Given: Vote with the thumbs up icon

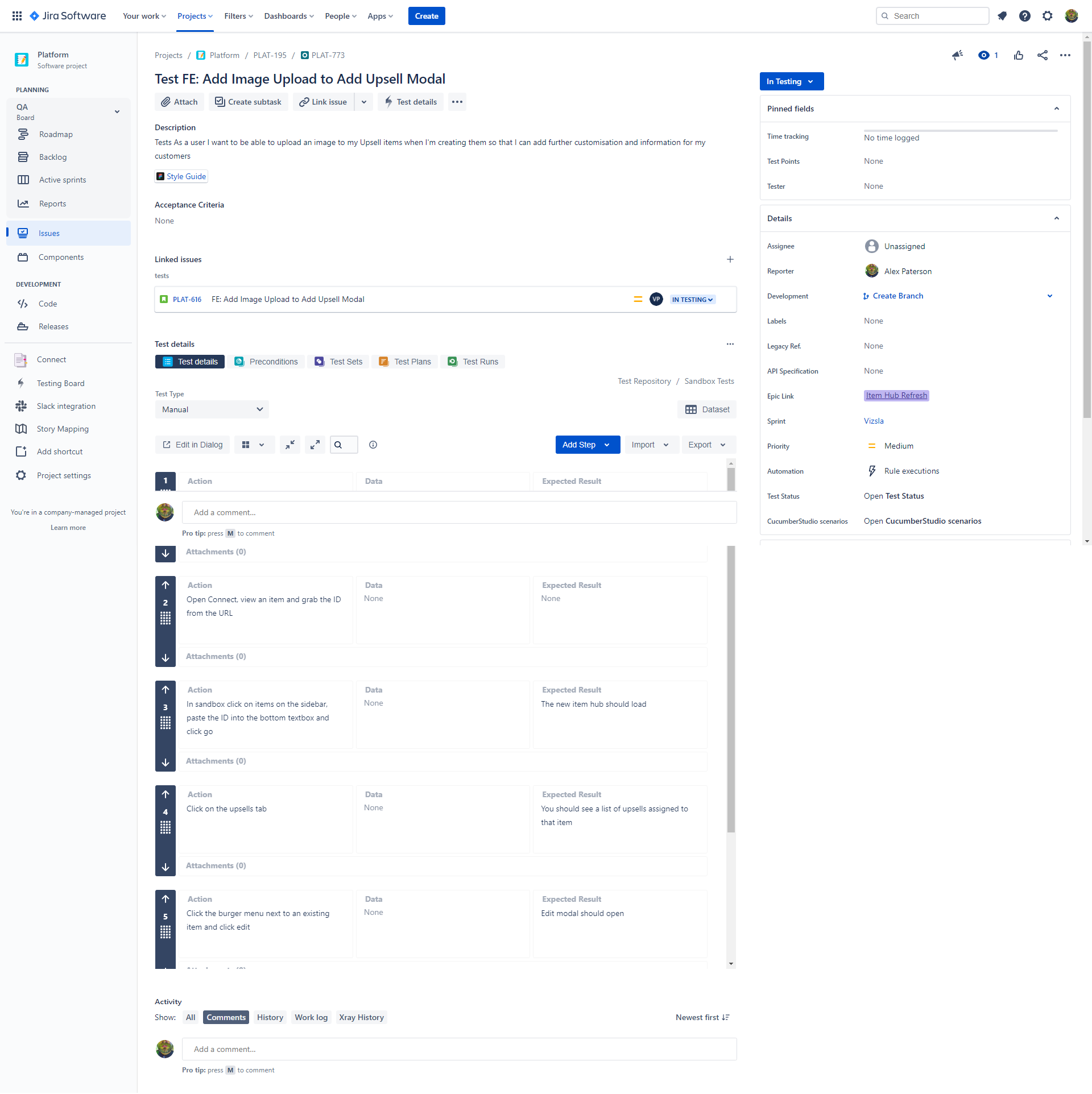Looking at the screenshot, I should click(x=1018, y=55).
